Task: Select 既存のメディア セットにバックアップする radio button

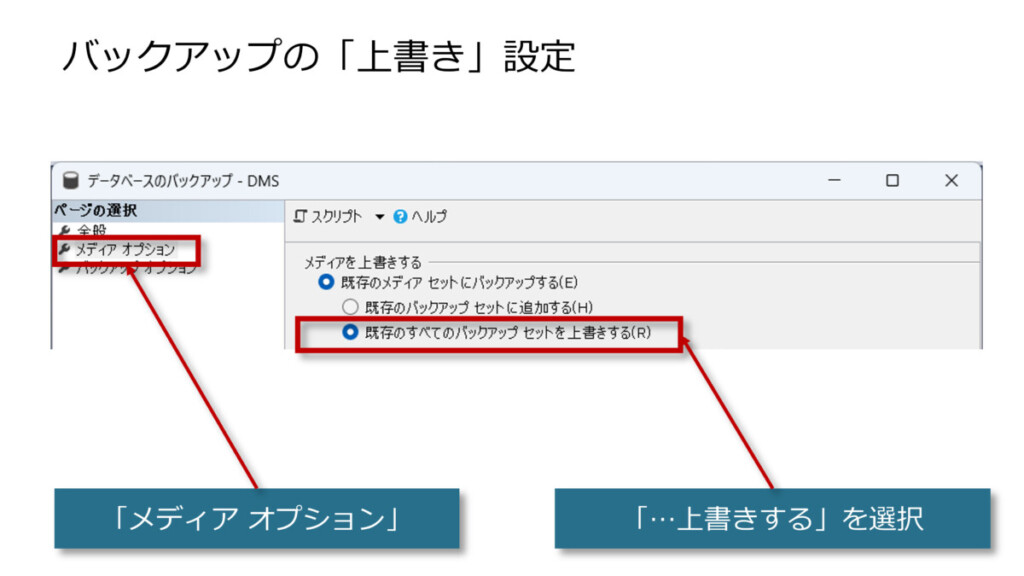Action: coord(325,283)
